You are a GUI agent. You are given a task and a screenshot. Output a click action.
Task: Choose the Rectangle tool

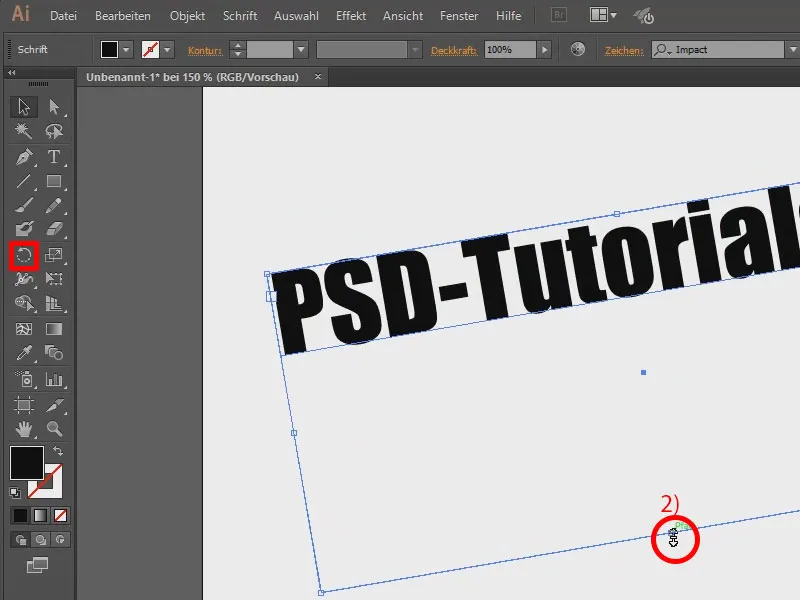[x=54, y=182]
